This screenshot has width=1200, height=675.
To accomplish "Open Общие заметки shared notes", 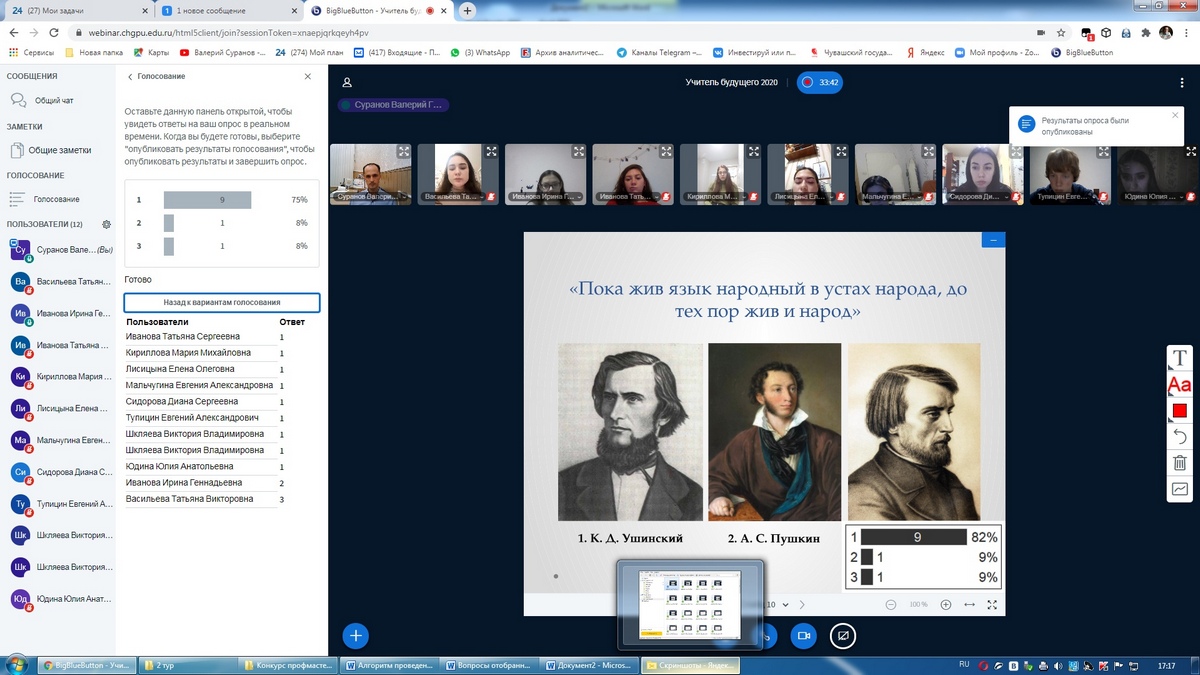I will (x=58, y=150).
